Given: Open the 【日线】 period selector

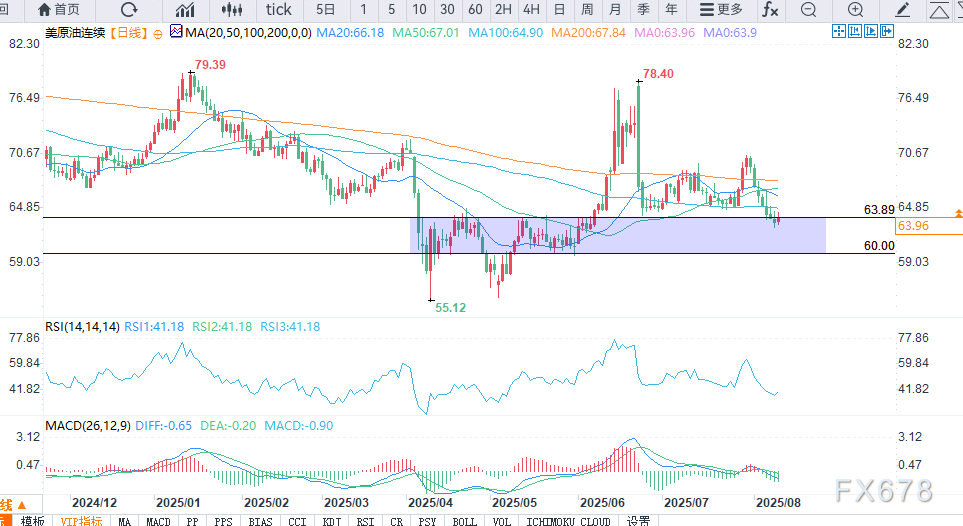Looking at the screenshot, I should click(x=127, y=33).
